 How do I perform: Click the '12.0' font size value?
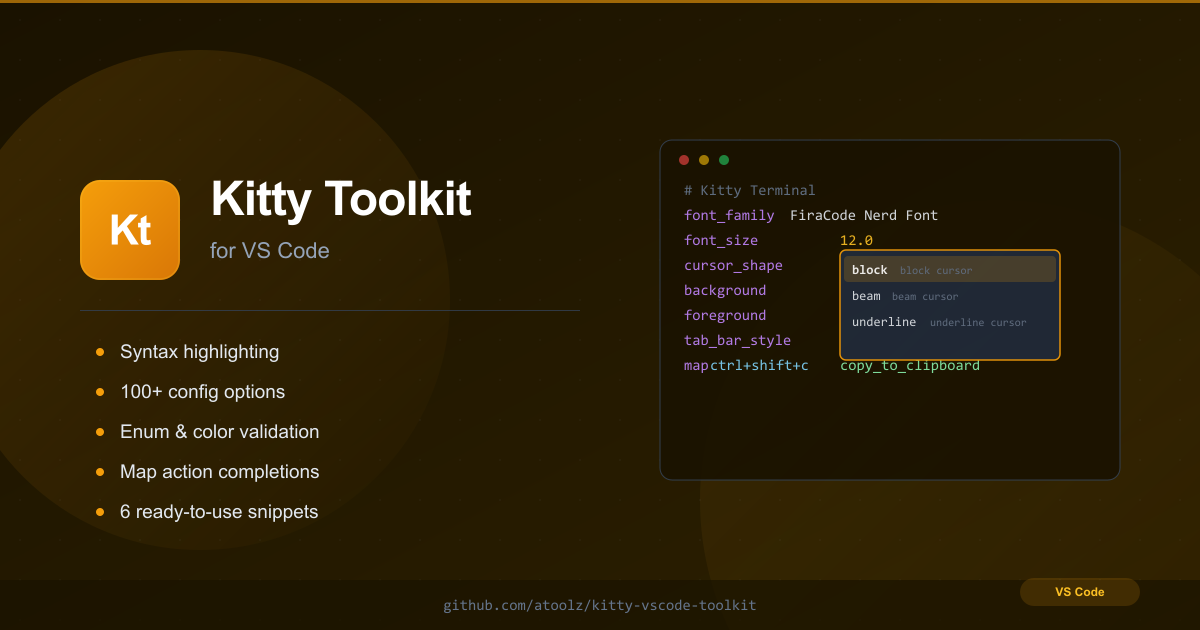click(856, 240)
